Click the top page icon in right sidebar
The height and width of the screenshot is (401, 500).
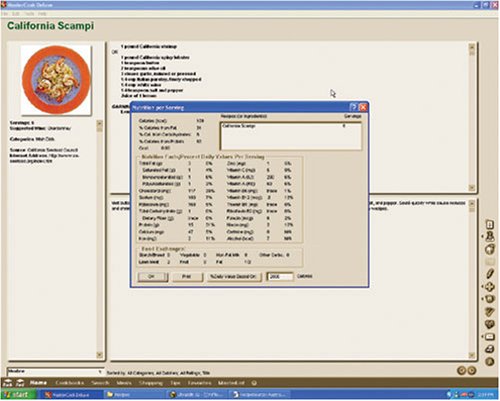(490, 224)
